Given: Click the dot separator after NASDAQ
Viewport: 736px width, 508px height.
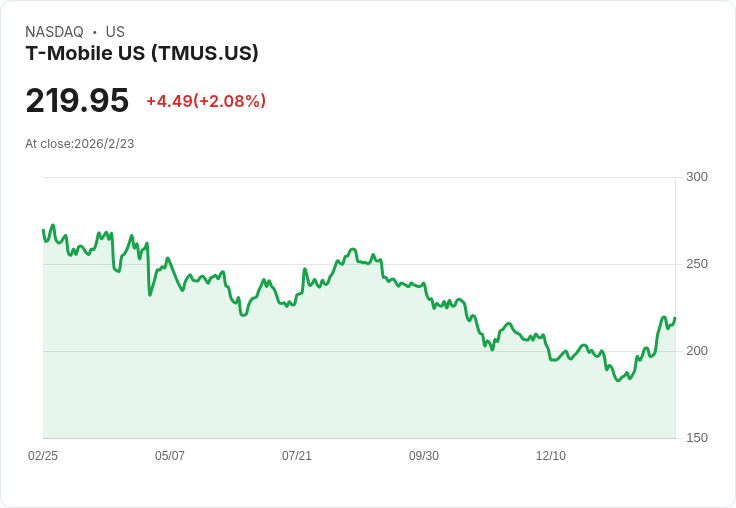Looking at the screenshot, I should pyautogui.click(x=95, y=32).
